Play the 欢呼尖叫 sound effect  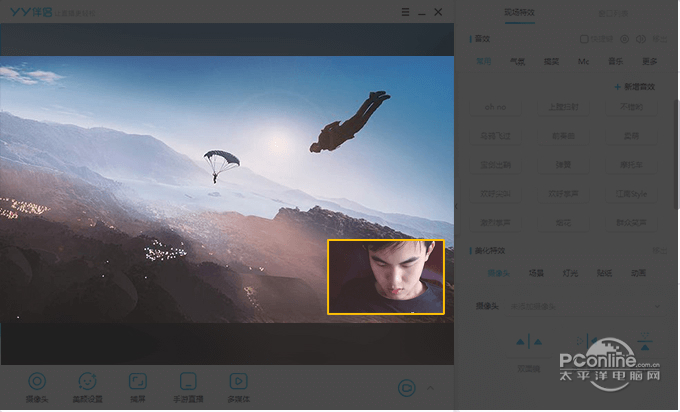496,193
